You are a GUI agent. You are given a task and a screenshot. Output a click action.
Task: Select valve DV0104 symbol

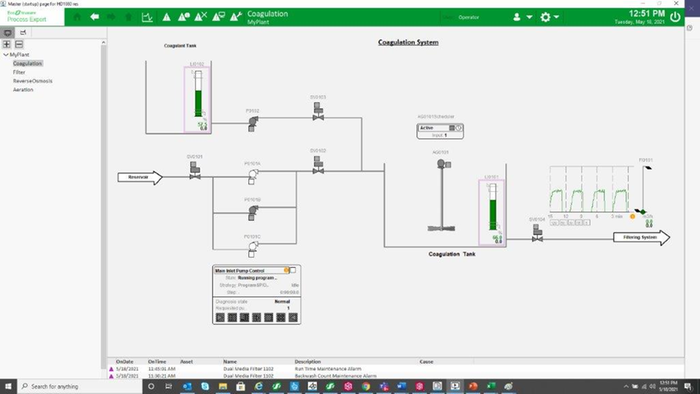538,233
